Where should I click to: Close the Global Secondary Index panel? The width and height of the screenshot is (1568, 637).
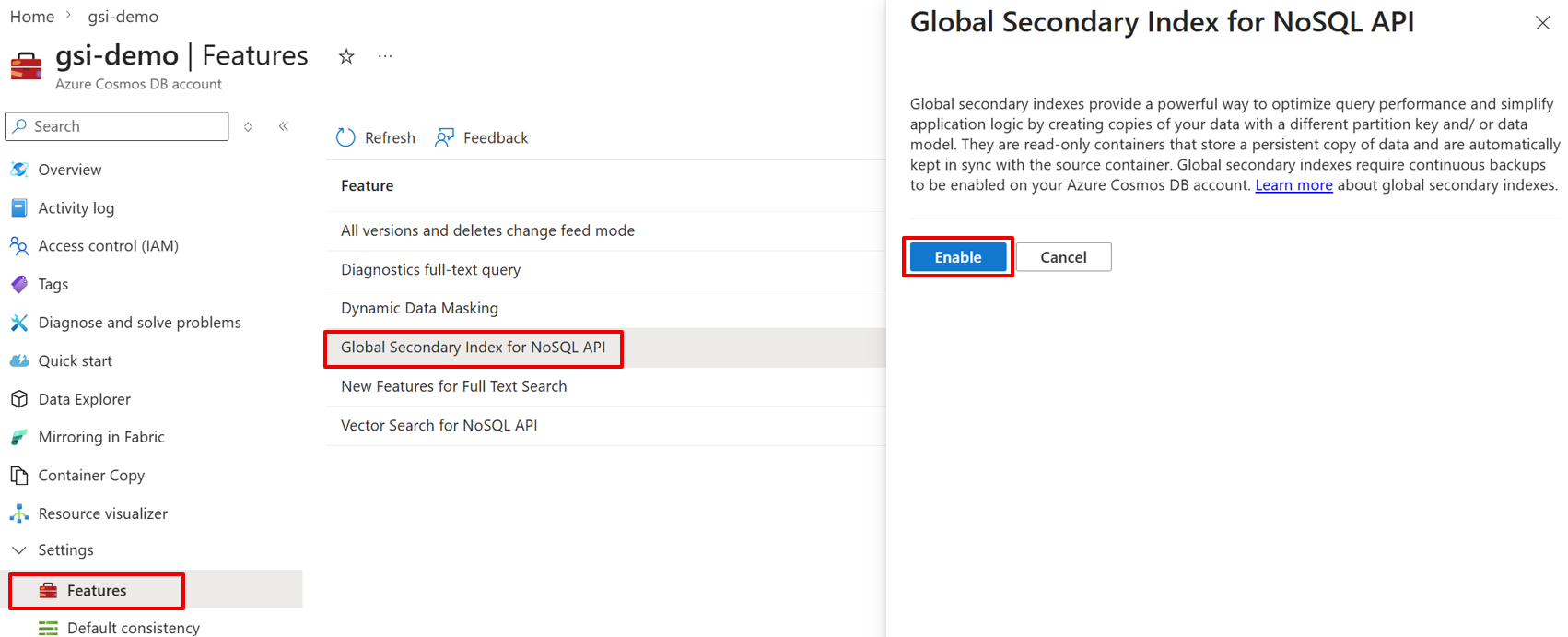coord(1542,23)
